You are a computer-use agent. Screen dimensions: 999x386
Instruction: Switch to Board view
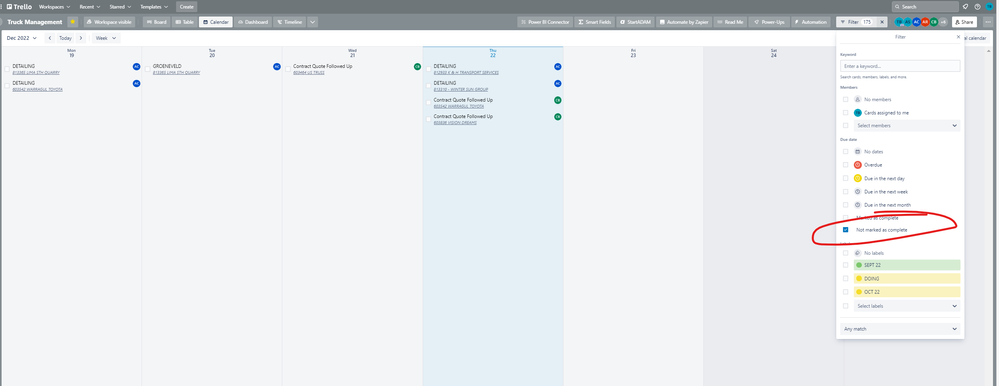tap(157, 22)
